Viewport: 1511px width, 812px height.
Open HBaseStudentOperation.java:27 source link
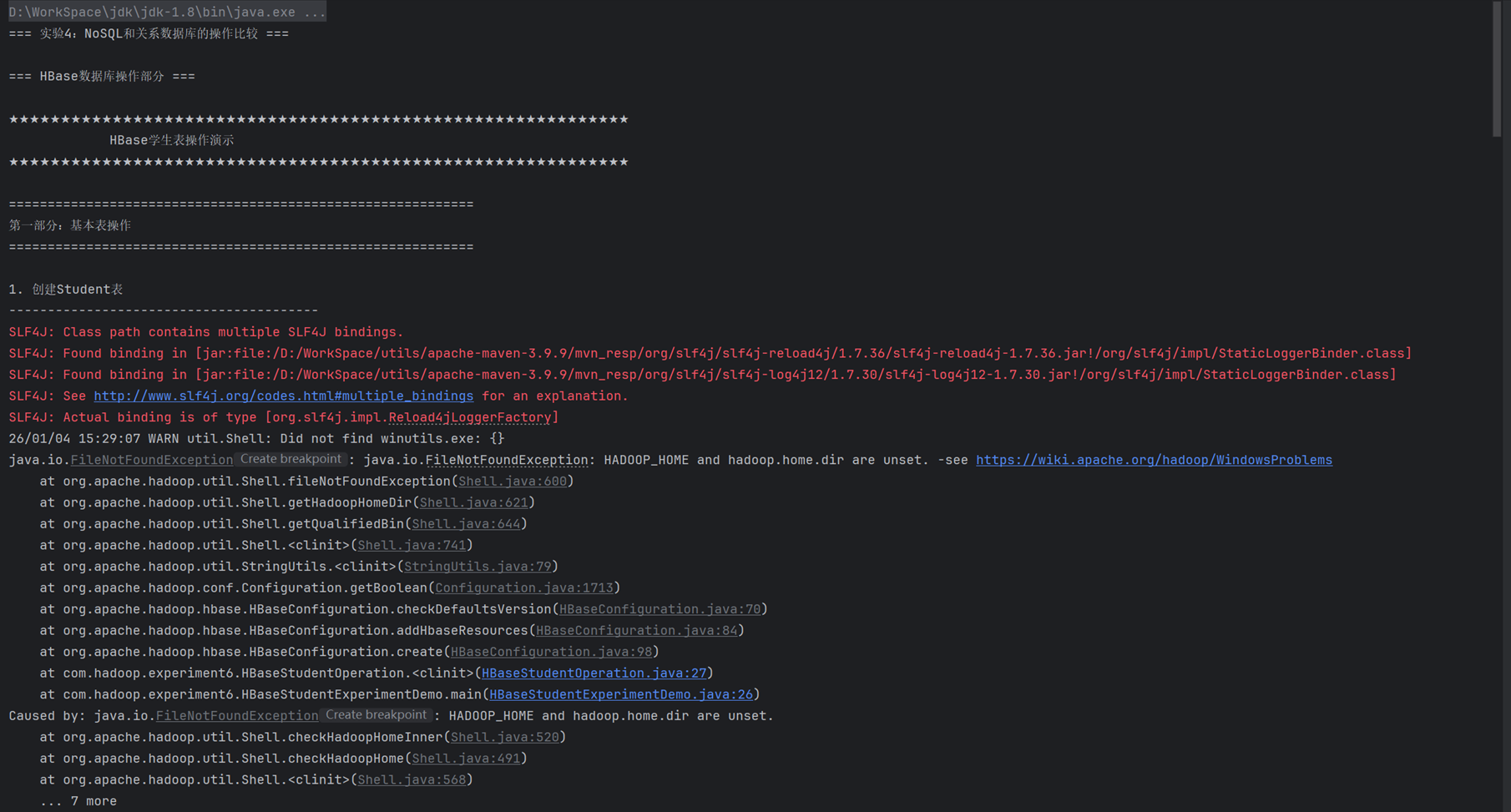[x=594, y=673]
